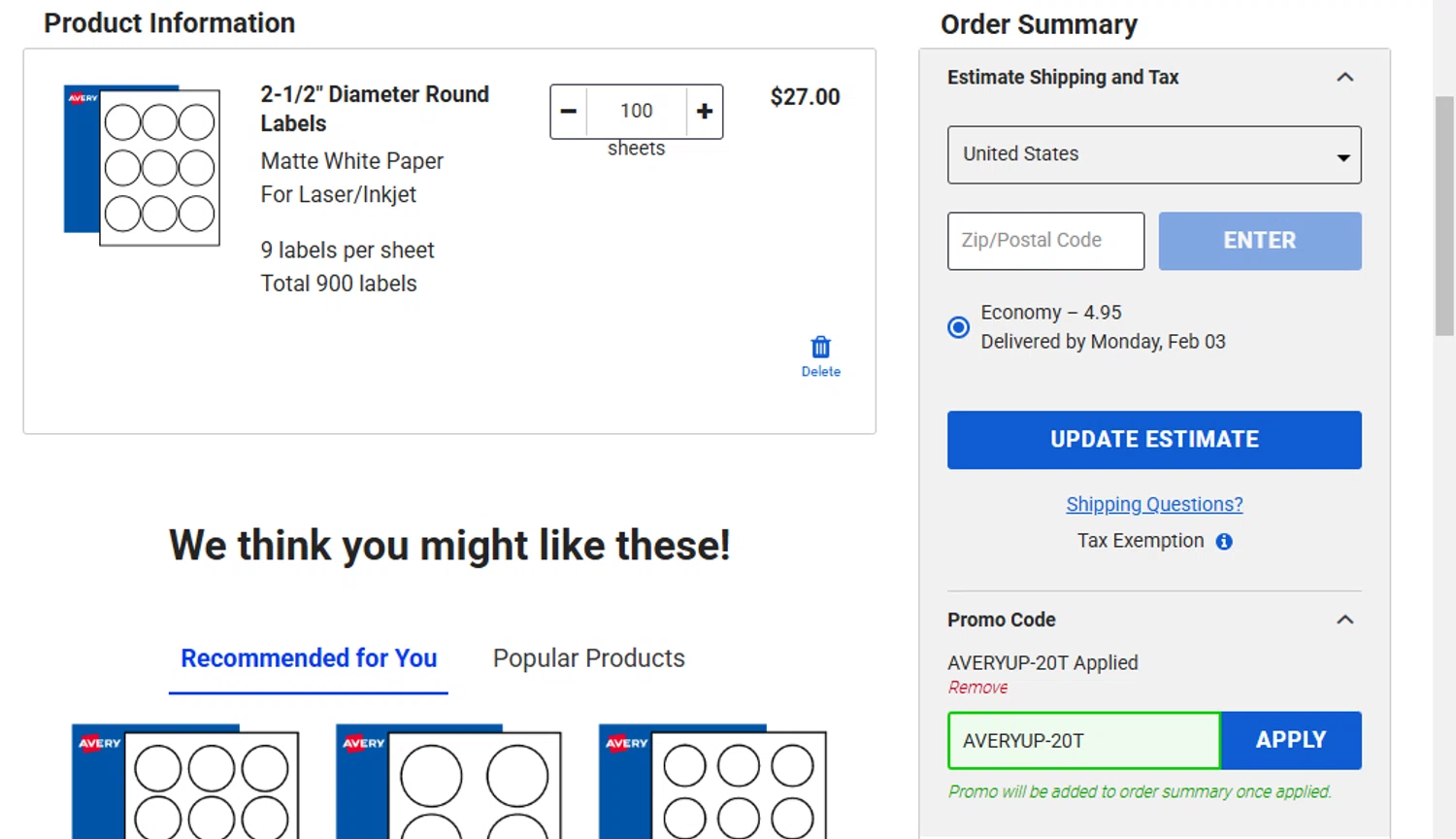The image size is (1456, 839).
Task: Click the trash Delete icon
Action: coord(820,348)
